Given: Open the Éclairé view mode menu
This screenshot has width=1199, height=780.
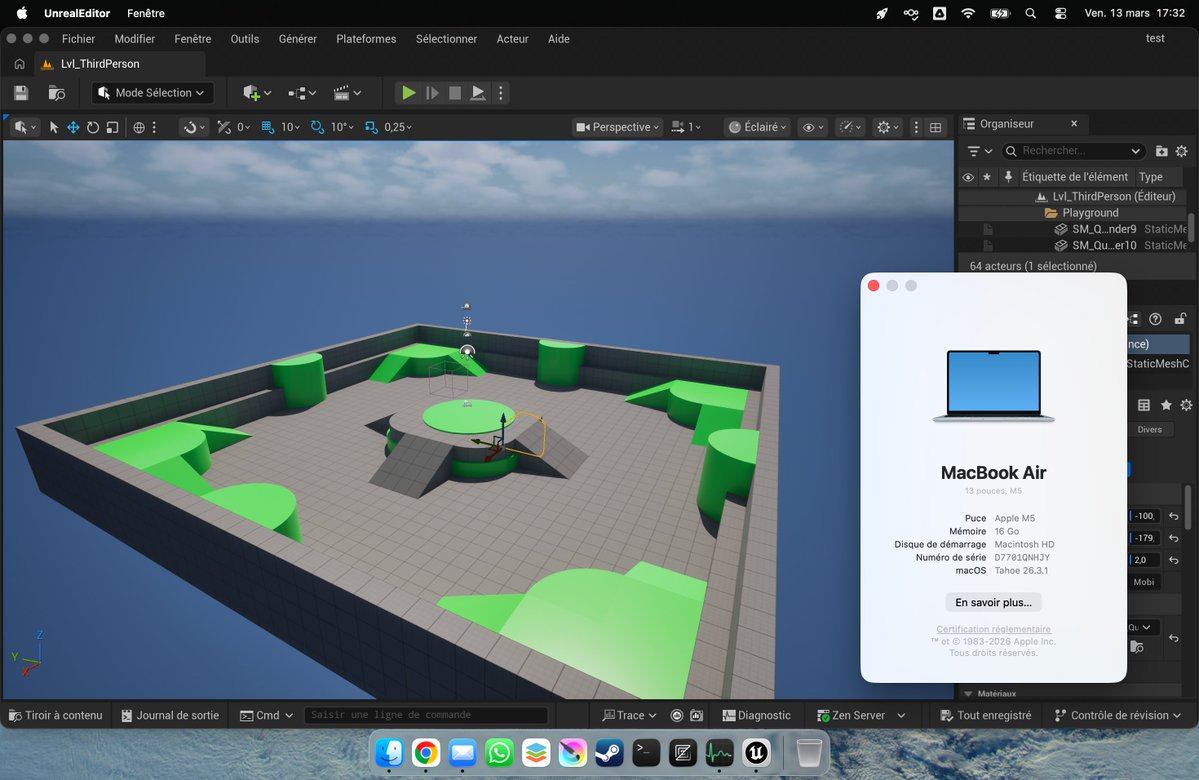Looking at the screenshot, I should (x=757, y=127).
